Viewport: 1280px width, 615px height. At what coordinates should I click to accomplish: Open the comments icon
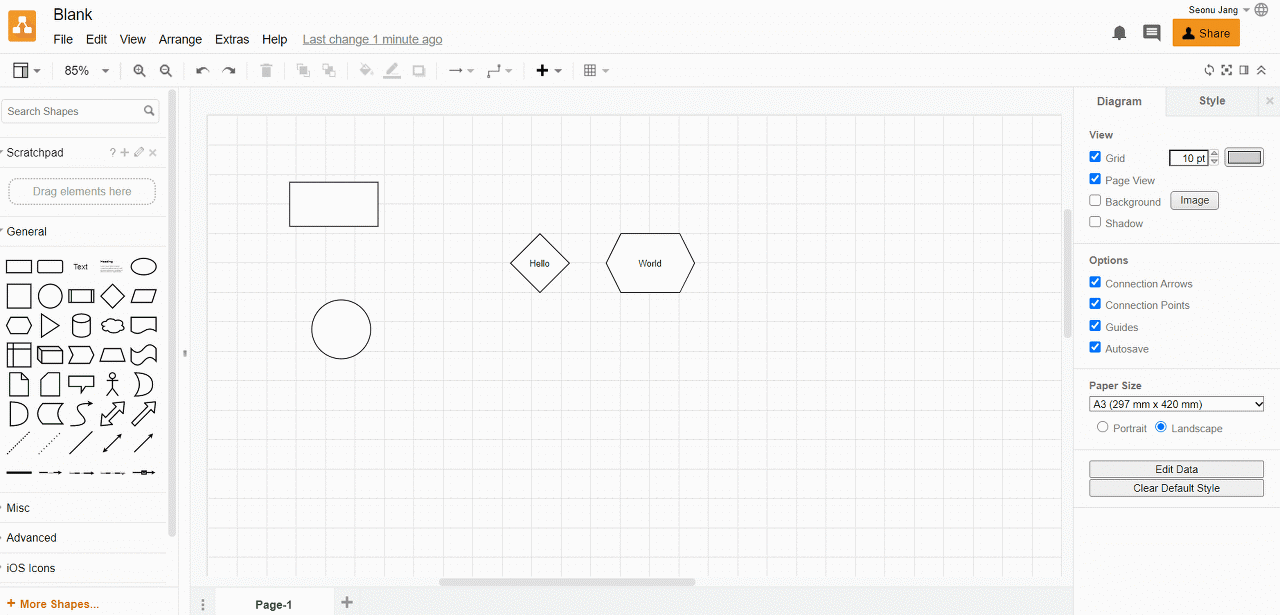1152,33
